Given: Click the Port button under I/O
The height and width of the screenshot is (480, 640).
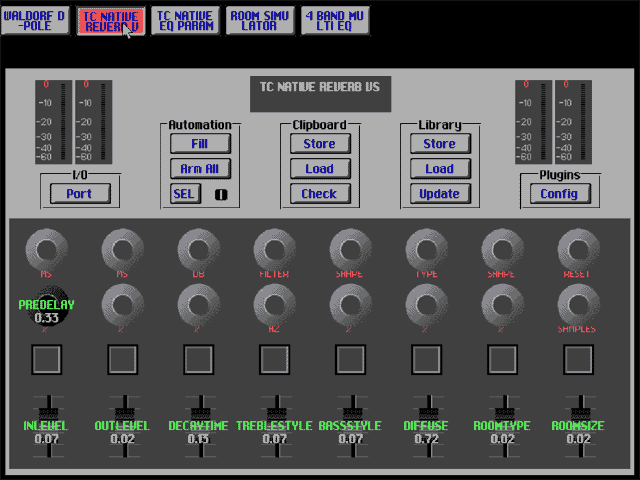Looking at the screenshot, I should click(x=80, y=193).
